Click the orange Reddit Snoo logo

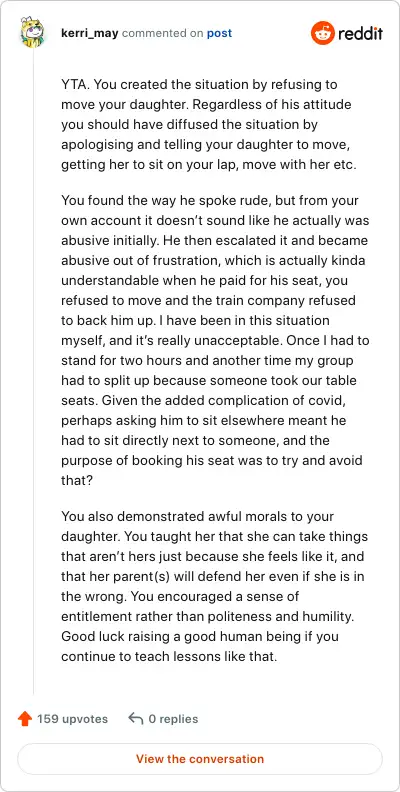tap(322, 33)
